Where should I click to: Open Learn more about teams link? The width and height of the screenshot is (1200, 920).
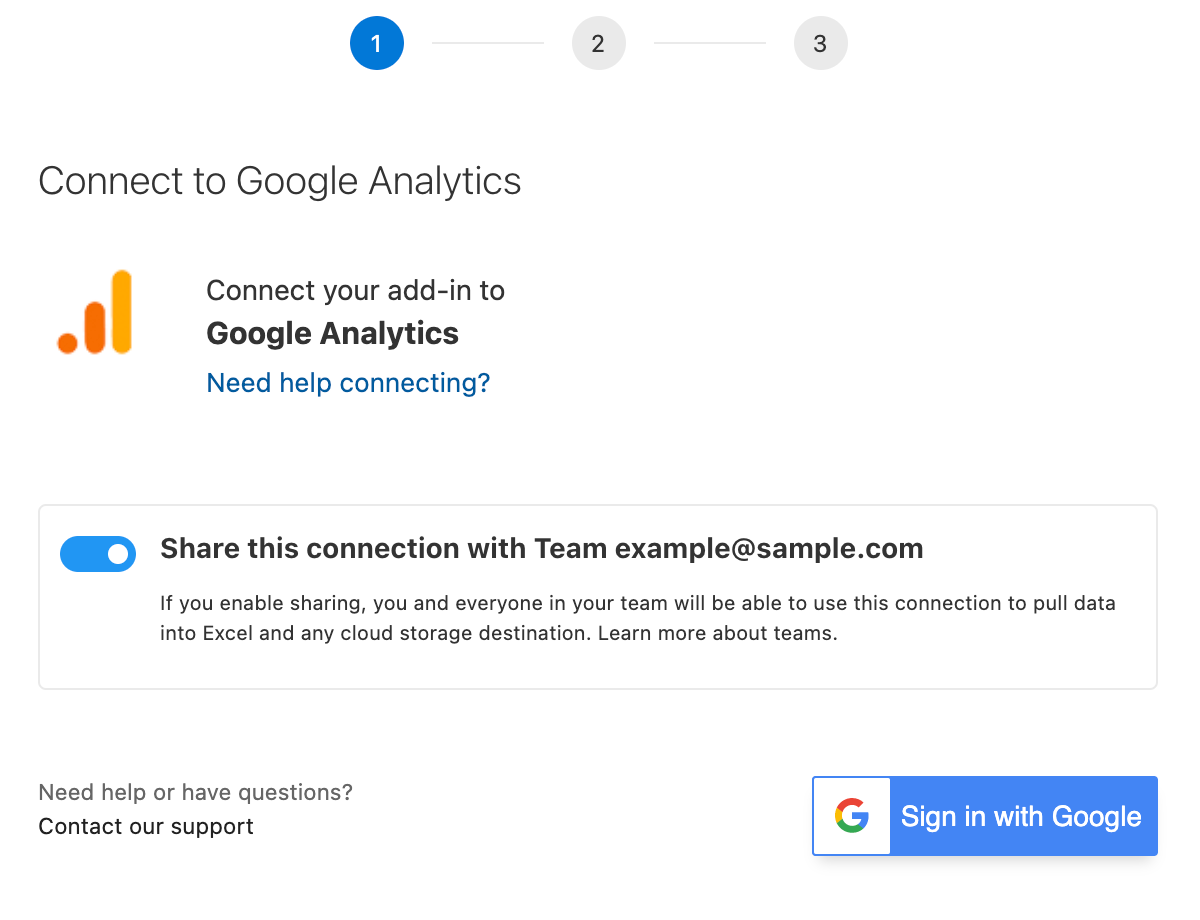coord(716,633)
